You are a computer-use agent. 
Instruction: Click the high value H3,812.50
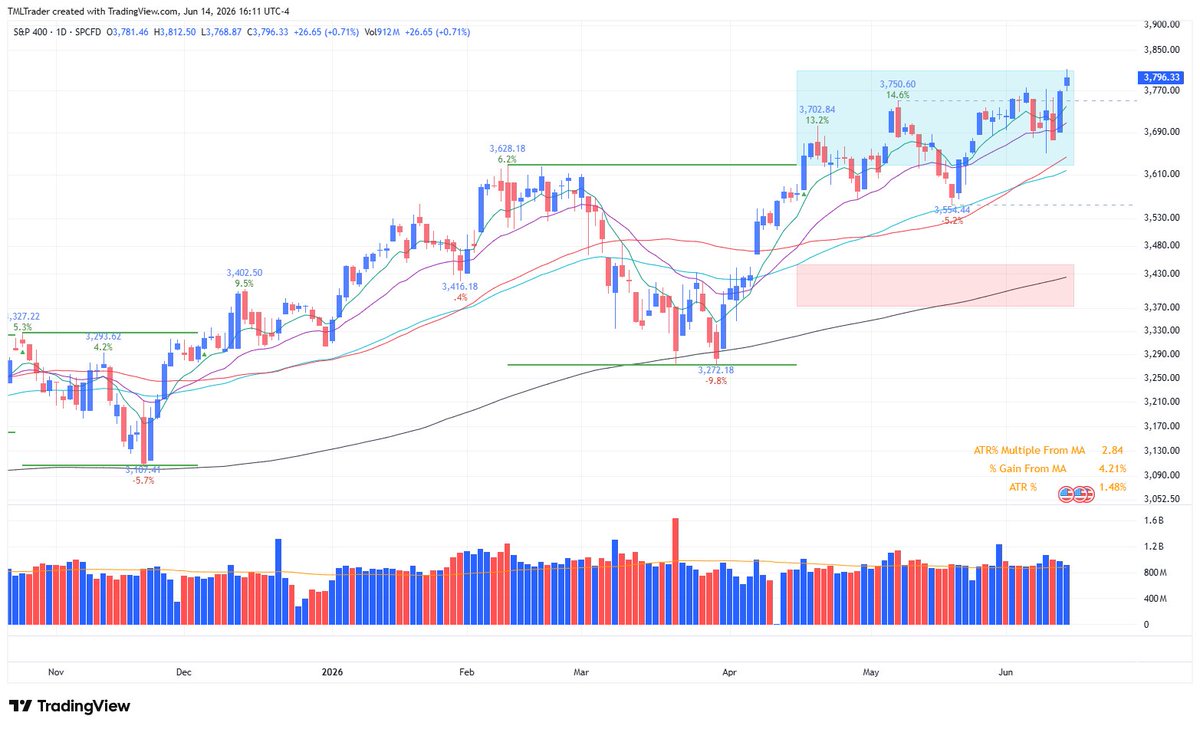[x=177, y=32]
